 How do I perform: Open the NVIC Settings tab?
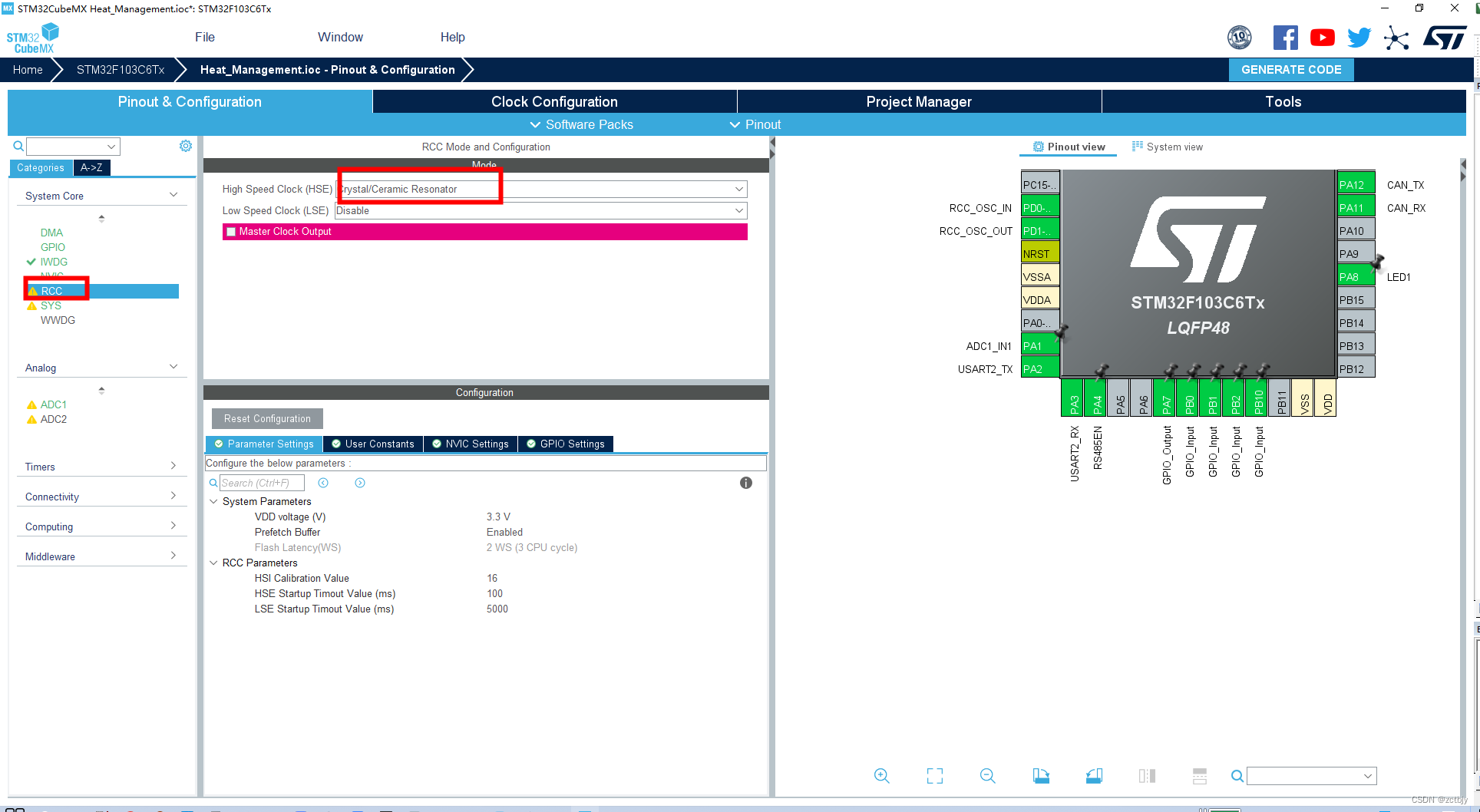tap(470, 444)
